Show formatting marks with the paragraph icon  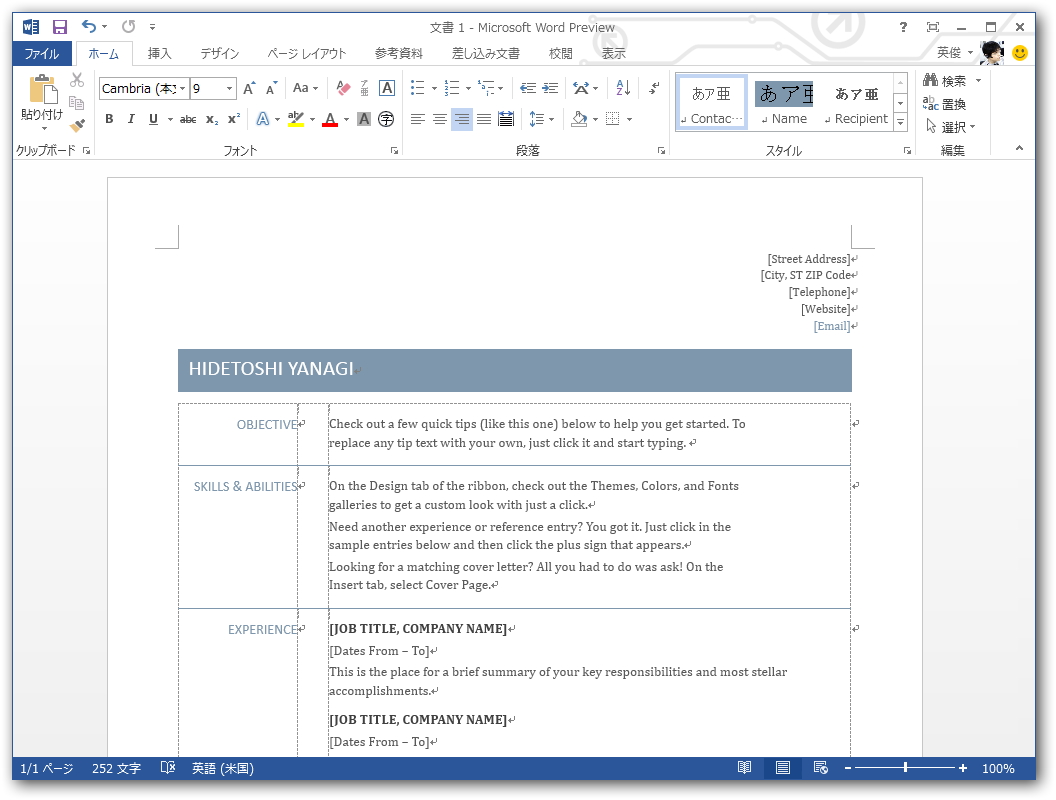click(x=654, y=89)
